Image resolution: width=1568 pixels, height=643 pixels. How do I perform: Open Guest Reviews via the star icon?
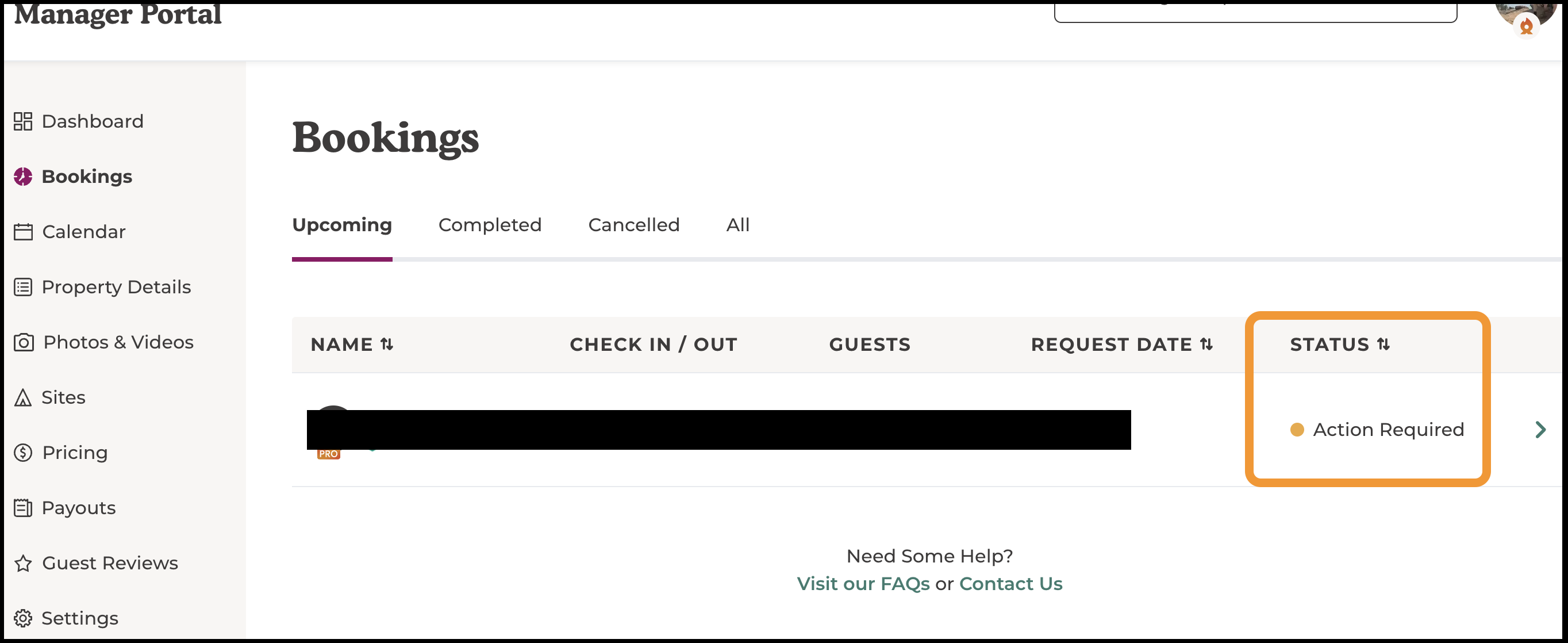[23, 563]
